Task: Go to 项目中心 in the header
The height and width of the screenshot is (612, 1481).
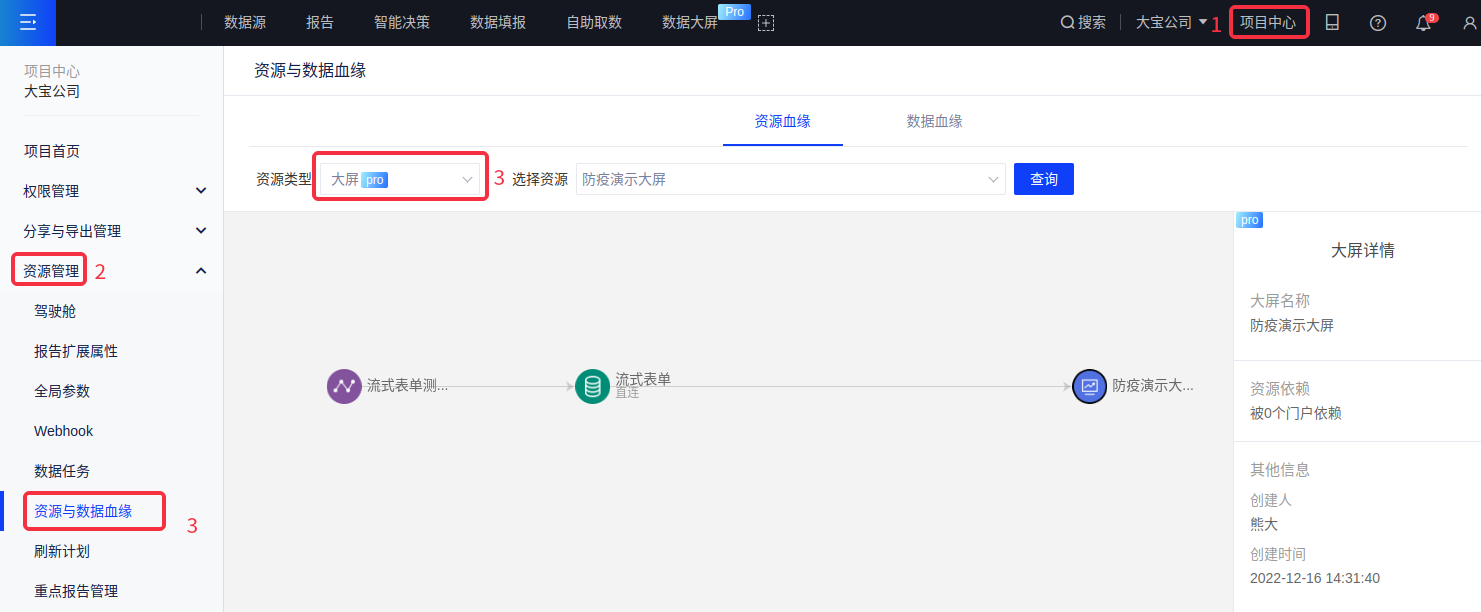Action: coord(1268,22)
